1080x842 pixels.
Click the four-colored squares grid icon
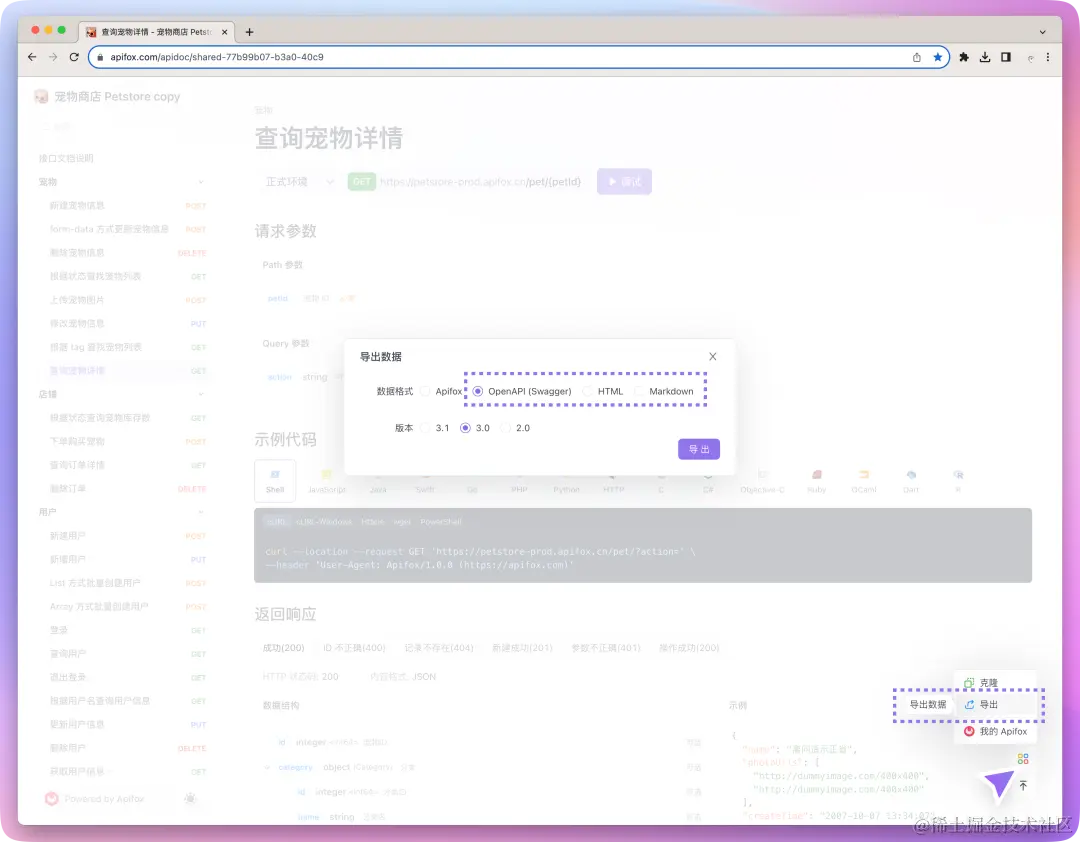[1023, 759]
